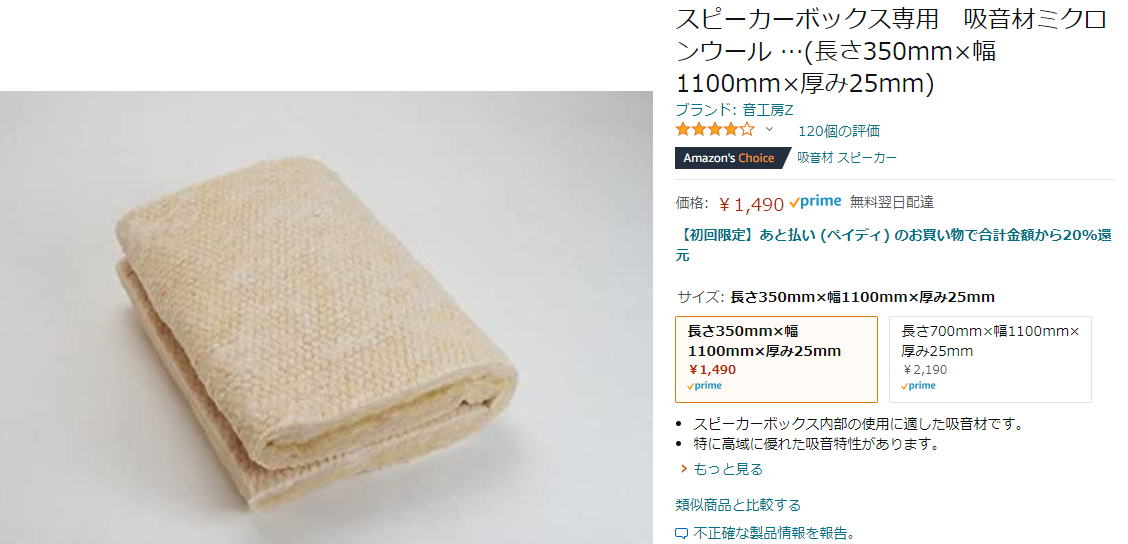
Task: Expand the rating breakdown chevron
Action: pos(769,130)
